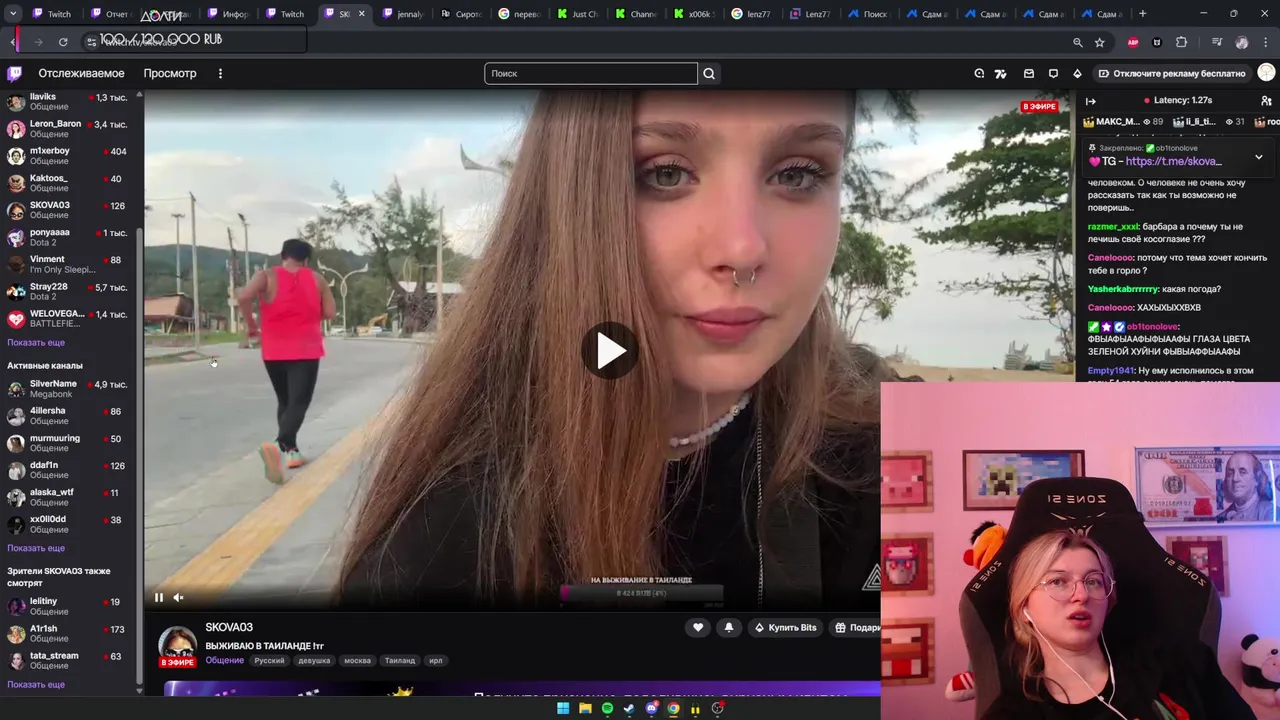The width and height of the screenshot is (1280, 720).
Task: Select the москва tag
Action: [357, 660]
